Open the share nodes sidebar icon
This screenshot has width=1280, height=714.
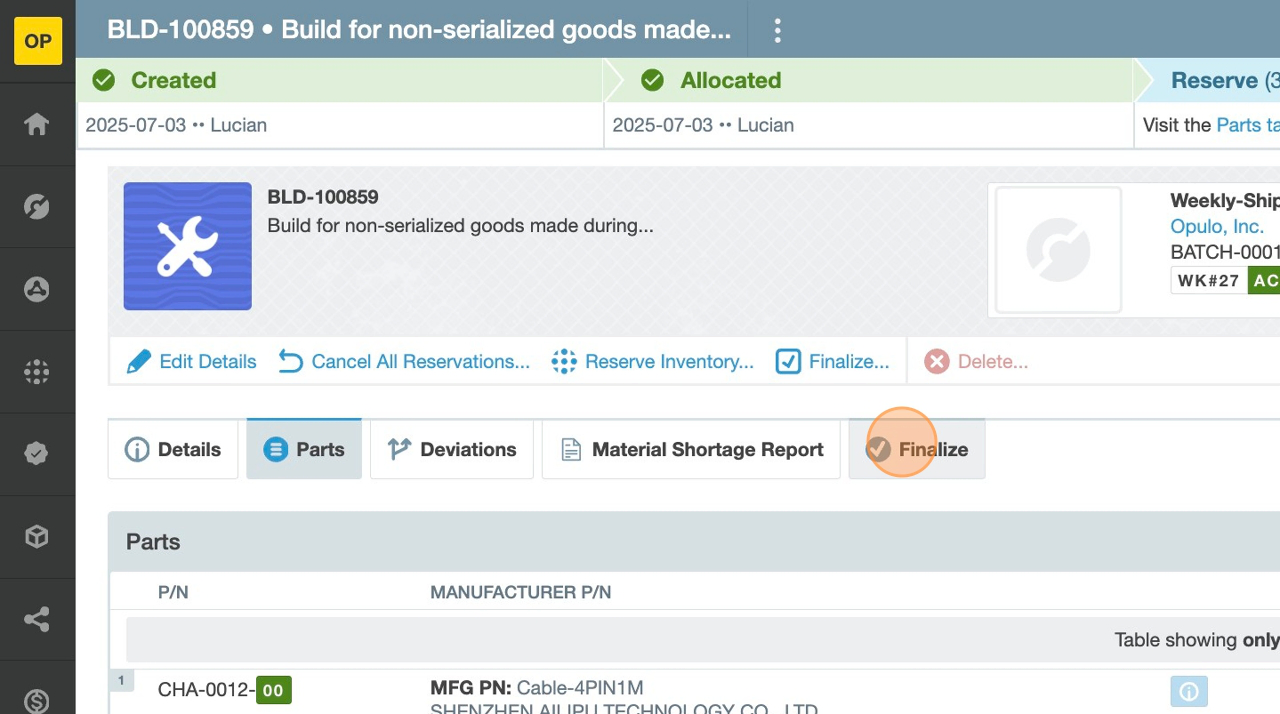click(37, 620)
